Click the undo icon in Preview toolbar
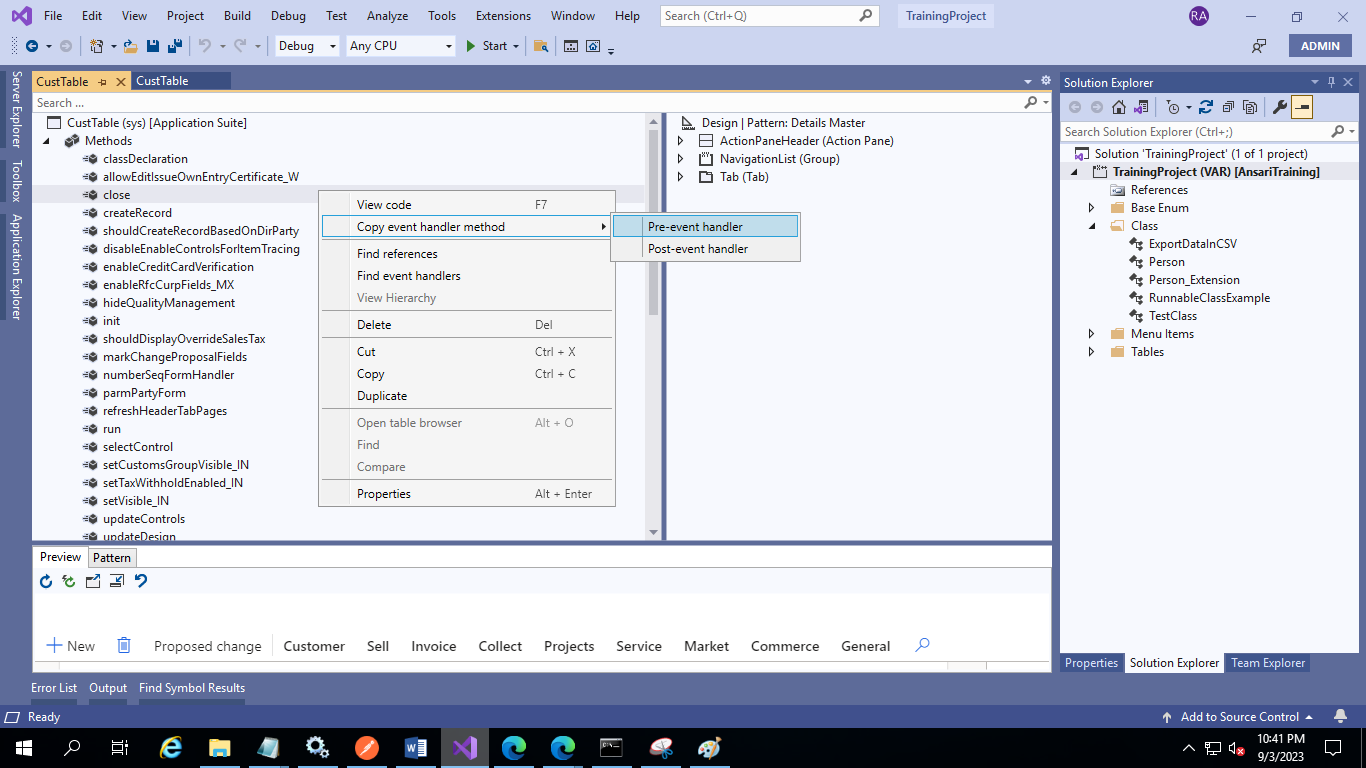Viewport: 1366px width, 768px height. point(141,581)
